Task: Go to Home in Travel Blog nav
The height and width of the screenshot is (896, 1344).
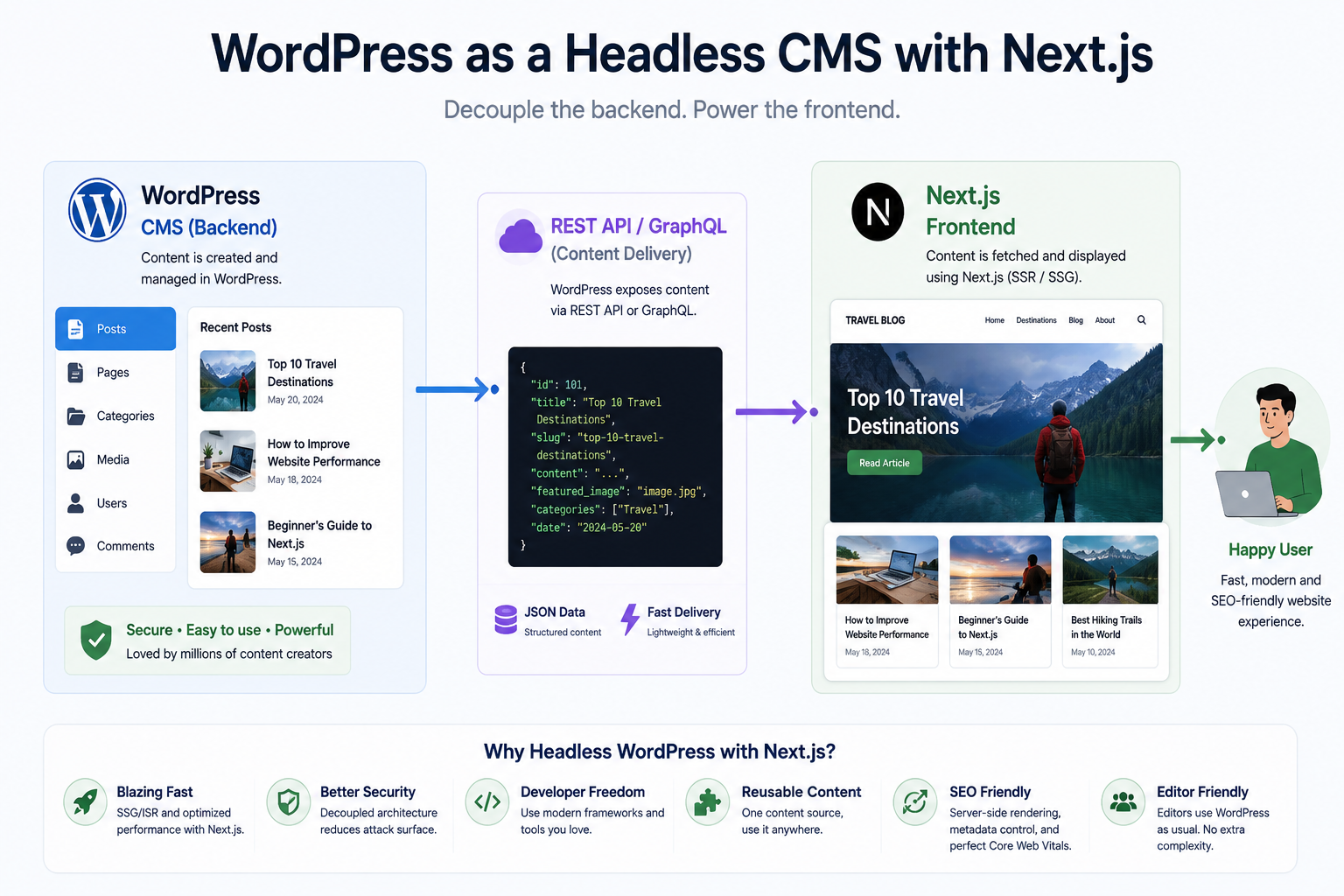Action: [x=995, y=320]
